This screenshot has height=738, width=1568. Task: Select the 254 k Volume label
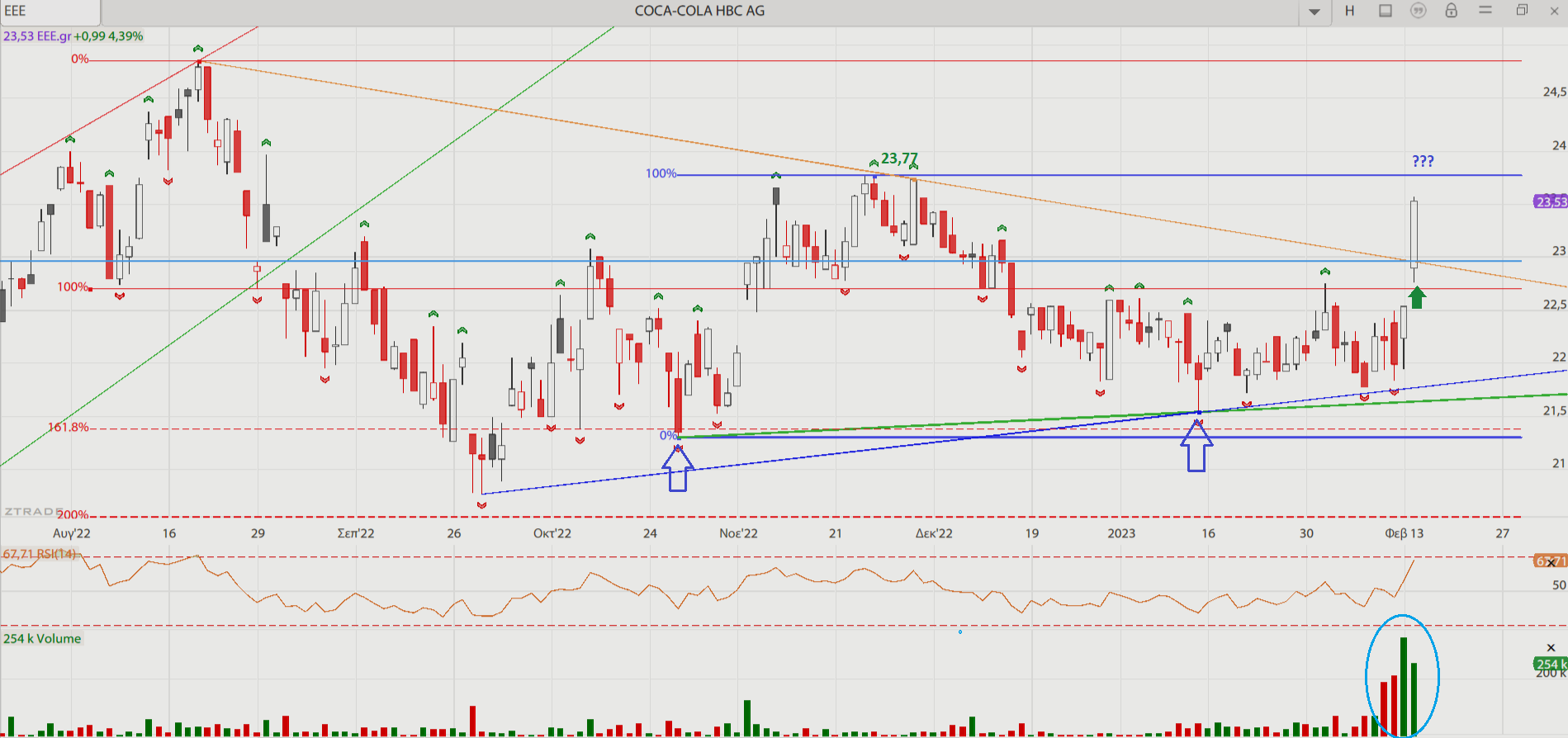(x=42, y=639)
